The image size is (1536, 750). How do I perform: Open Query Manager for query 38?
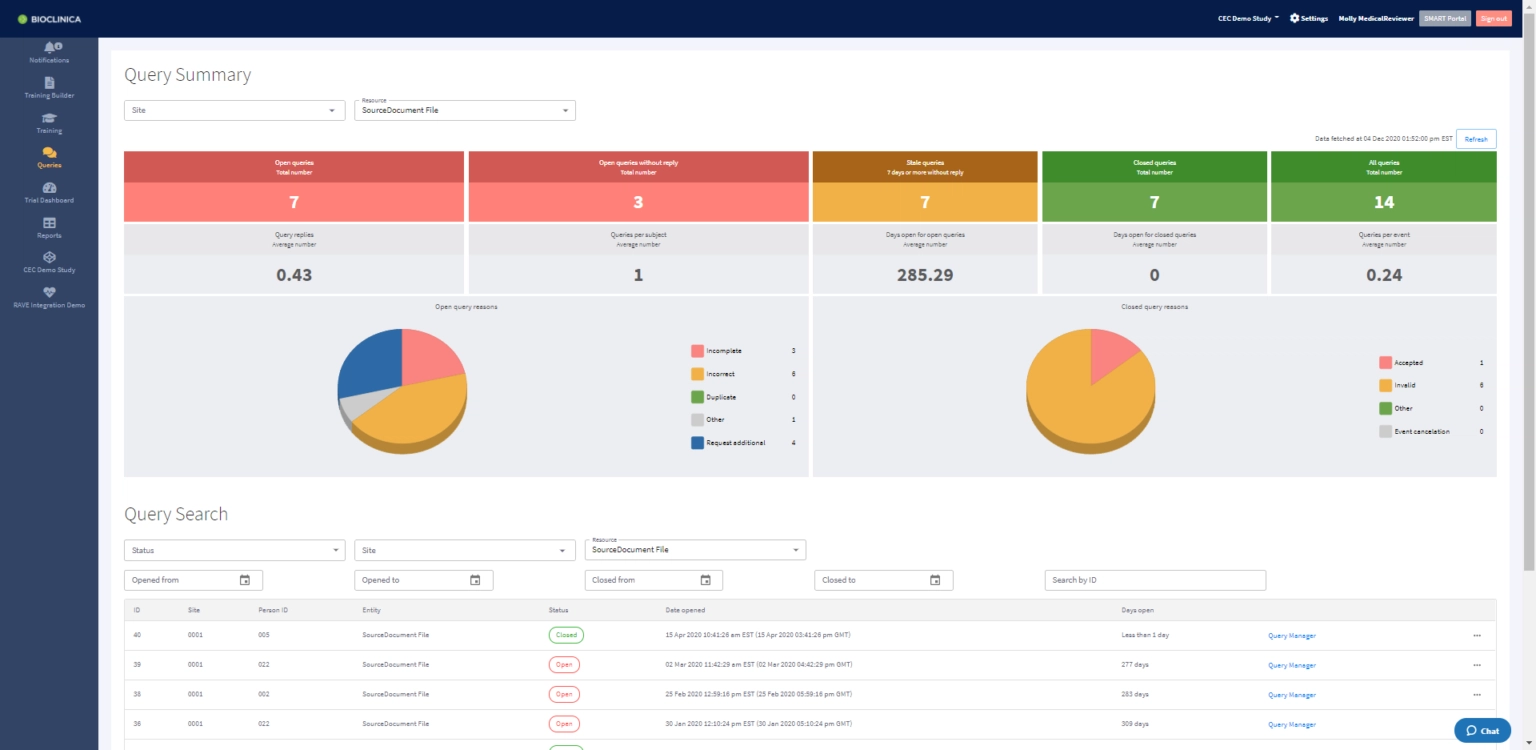point(1290,694)
